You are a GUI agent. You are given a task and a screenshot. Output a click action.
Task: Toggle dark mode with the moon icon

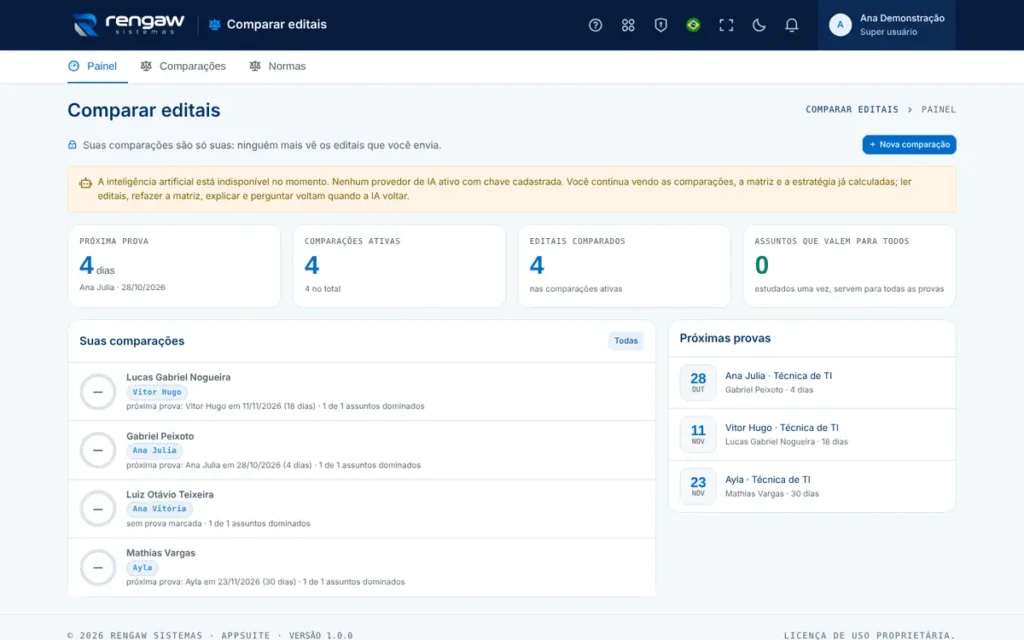(x=758, y=25)
